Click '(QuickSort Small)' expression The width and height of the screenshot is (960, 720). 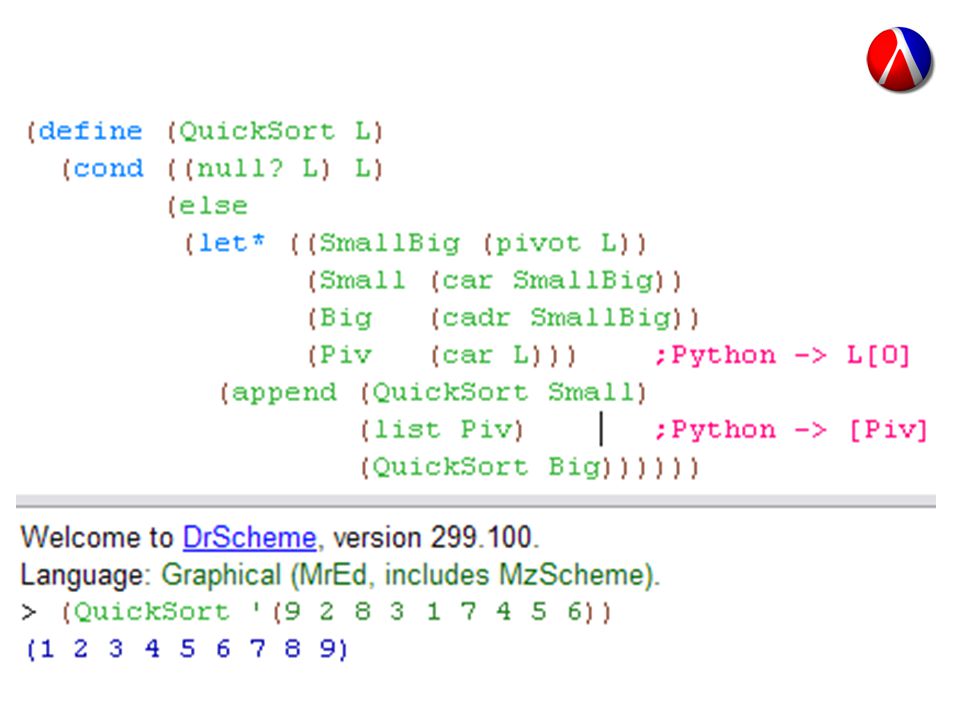(x=503, y=392)
